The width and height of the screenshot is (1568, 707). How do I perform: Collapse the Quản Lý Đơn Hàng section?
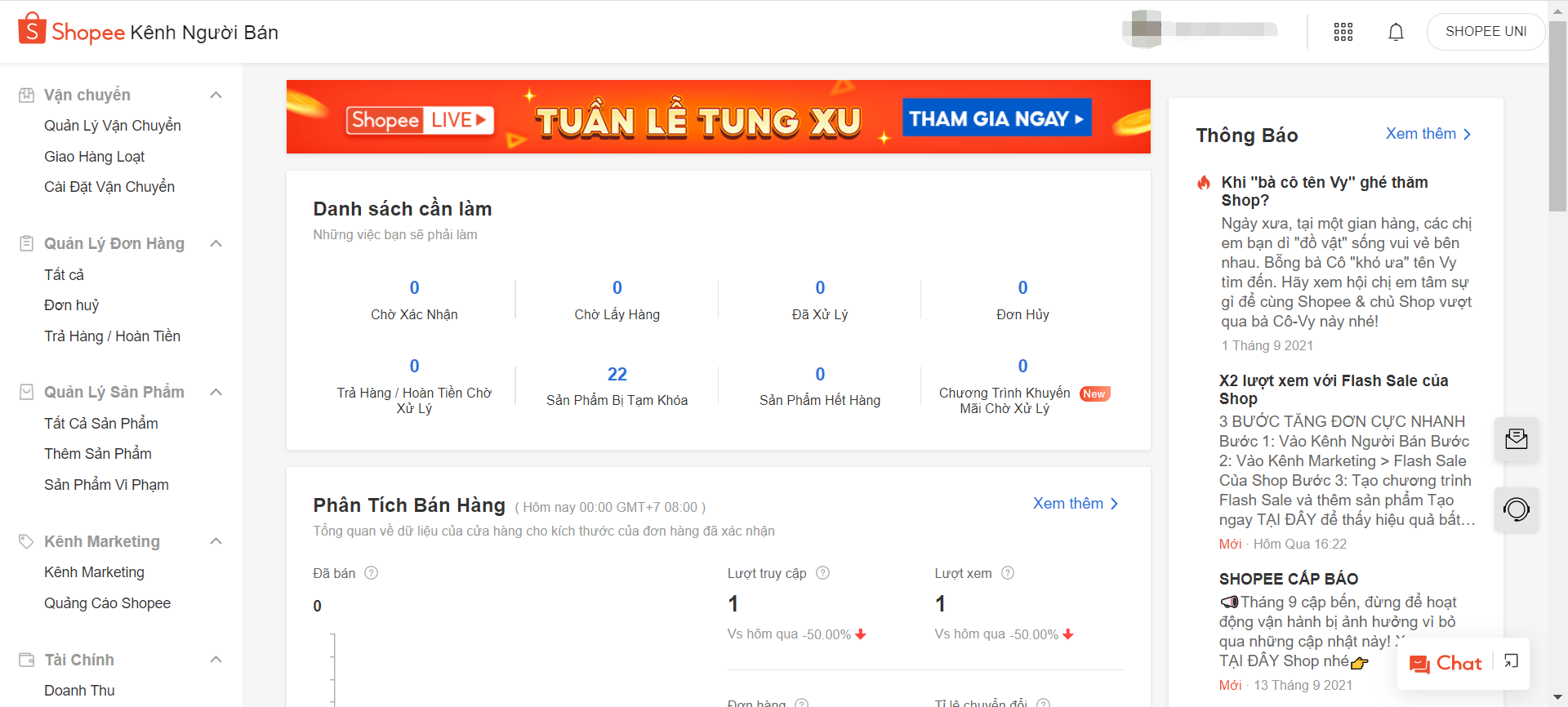[x=216, y=243]
